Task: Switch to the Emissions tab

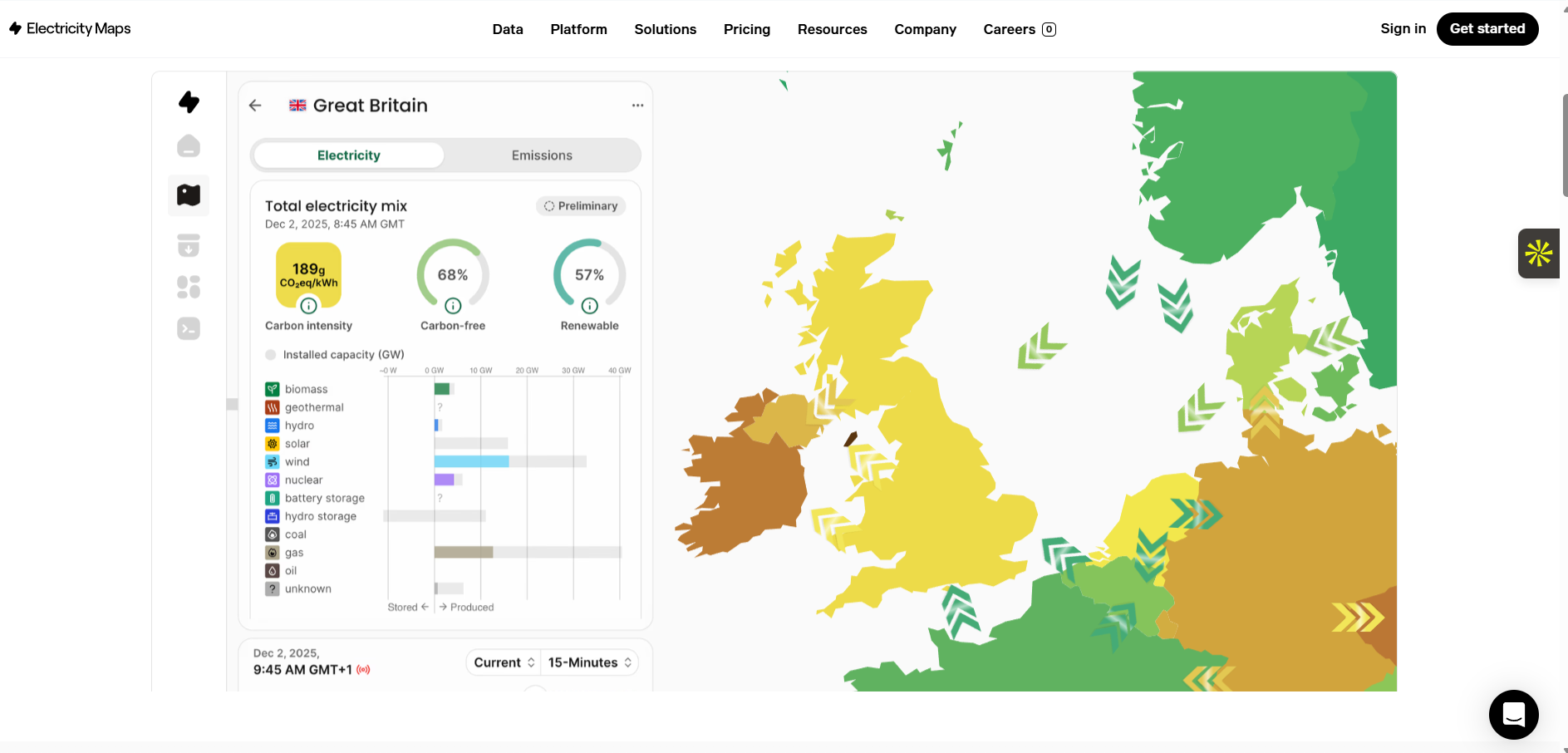Action: point(542,155)
